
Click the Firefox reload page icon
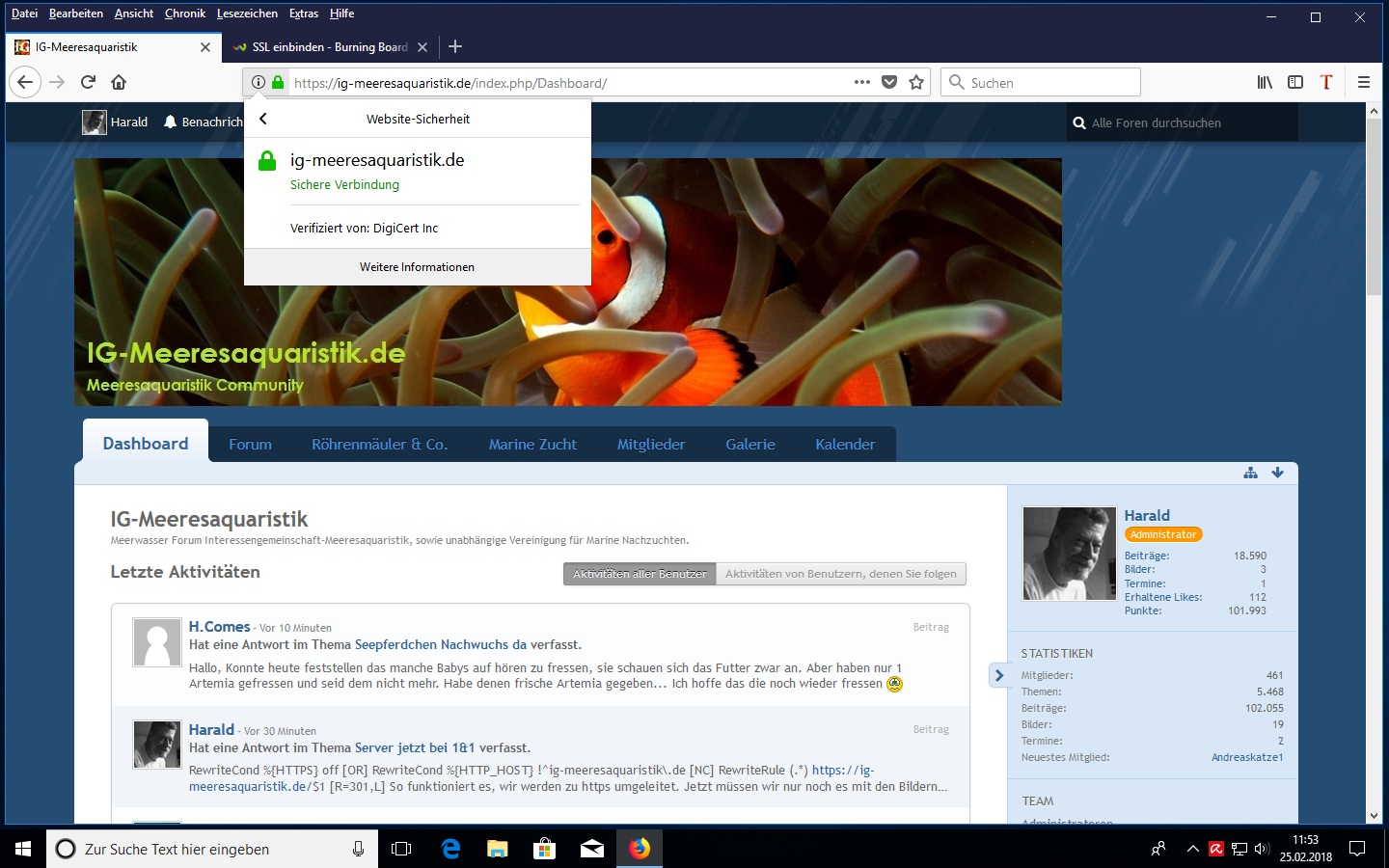pyautogui.click(x=88, y=82)
